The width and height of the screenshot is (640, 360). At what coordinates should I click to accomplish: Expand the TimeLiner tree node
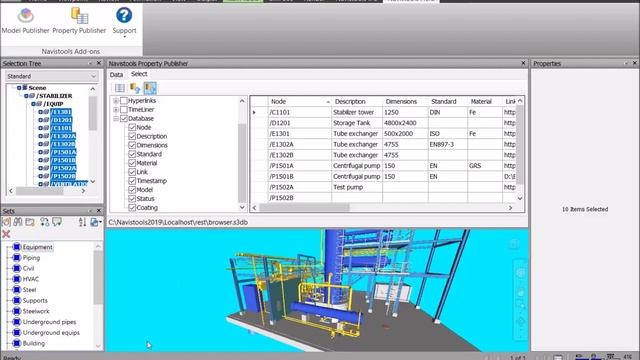pyautogui.click(x=116, y=109)
